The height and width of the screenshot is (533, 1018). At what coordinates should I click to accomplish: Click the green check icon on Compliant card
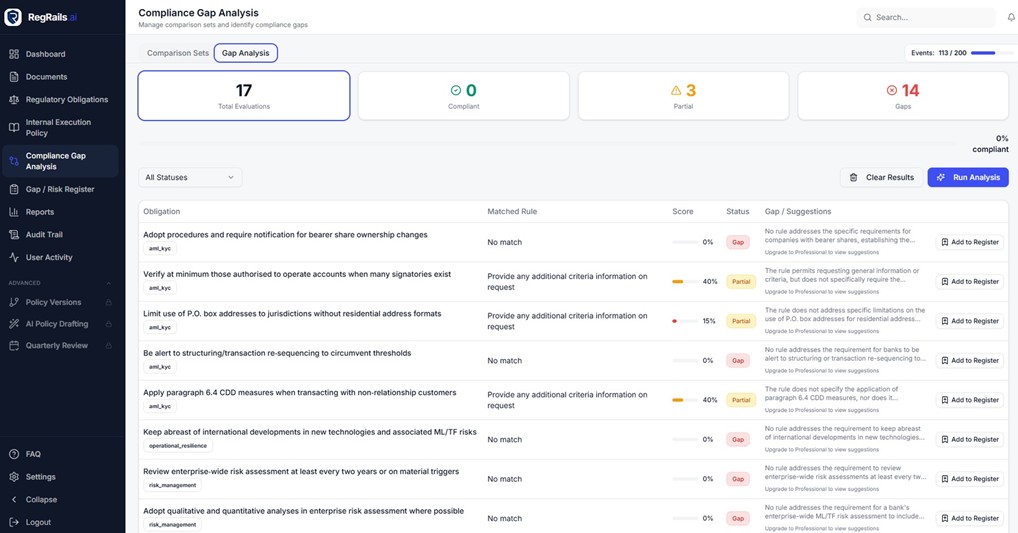tap(456, 90)
